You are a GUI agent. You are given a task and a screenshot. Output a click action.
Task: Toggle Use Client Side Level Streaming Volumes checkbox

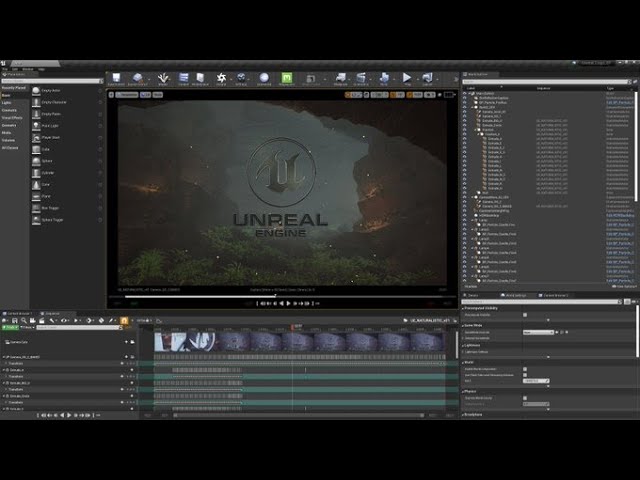coord(525,375)
